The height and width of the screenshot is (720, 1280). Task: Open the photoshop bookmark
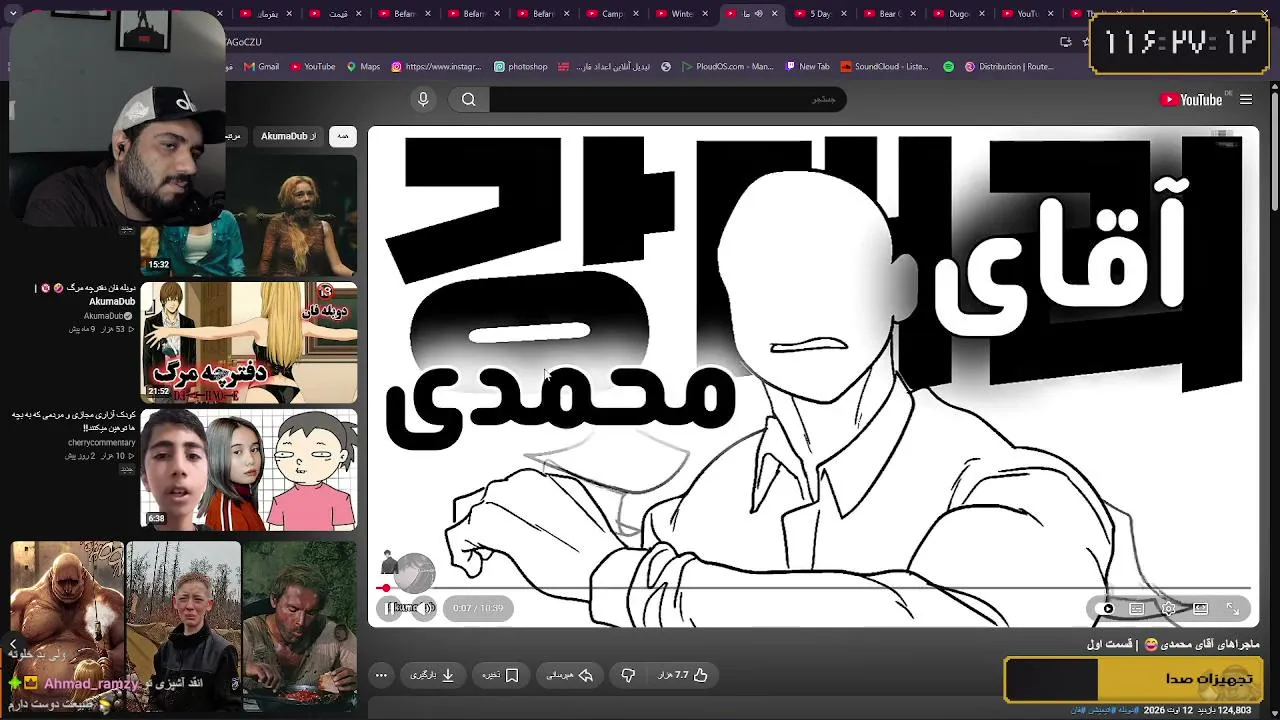point(521,67)
